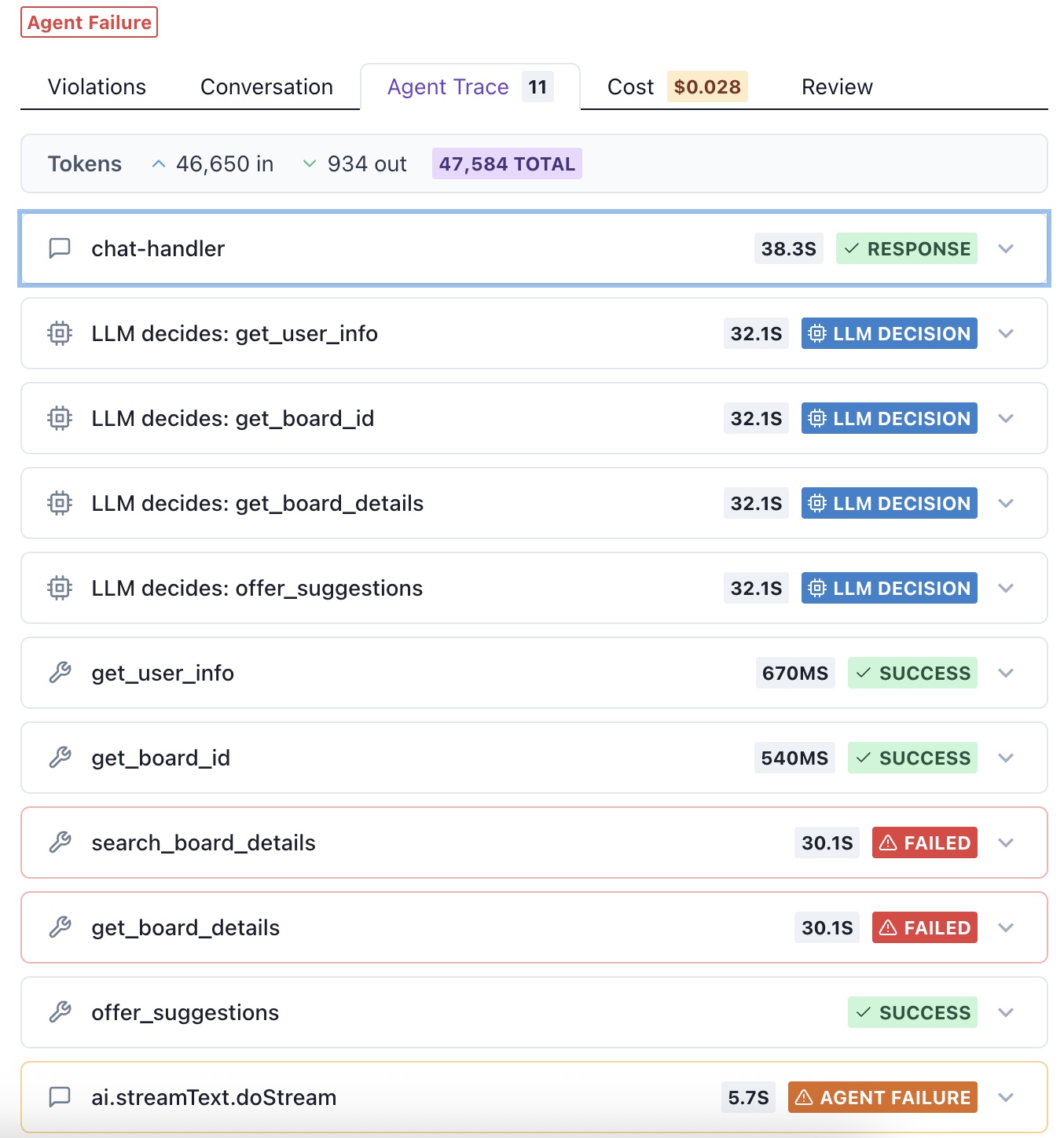
Task: Expand the get_board_id success row chevron
Action: click(1006, 758)
